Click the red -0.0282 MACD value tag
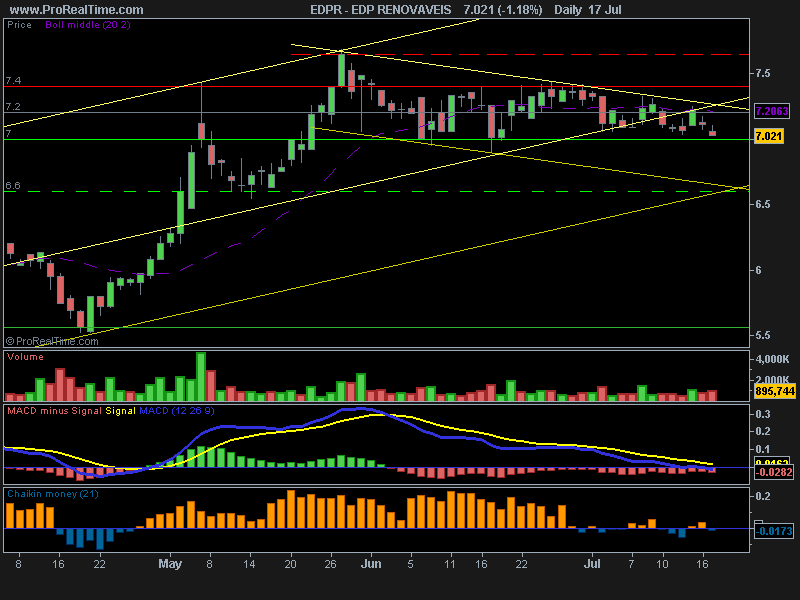Image resolution: width=800 pixels, height=600 pixels. pos(774,472)
